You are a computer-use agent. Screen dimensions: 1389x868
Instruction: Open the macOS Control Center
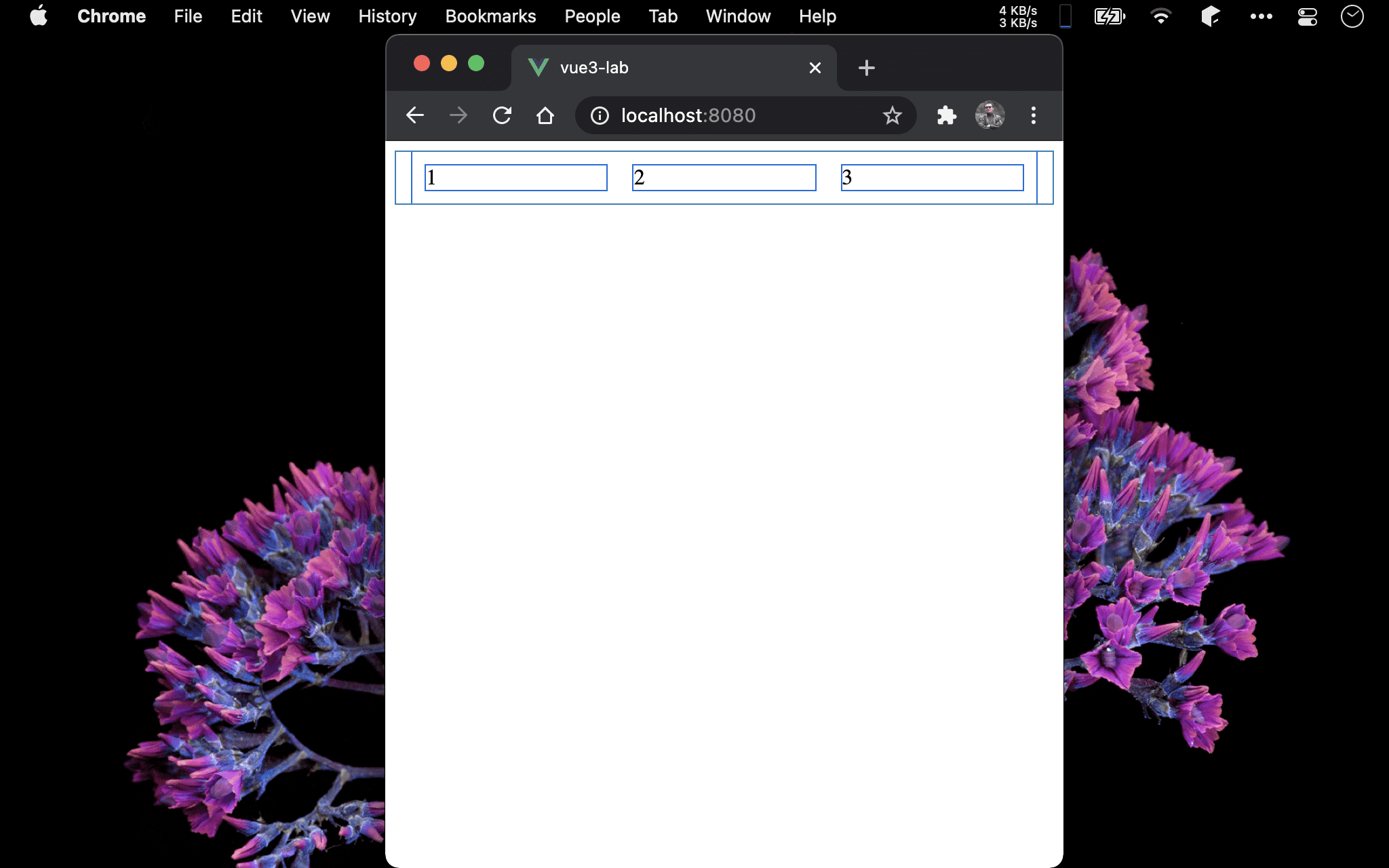[1307, 16]
